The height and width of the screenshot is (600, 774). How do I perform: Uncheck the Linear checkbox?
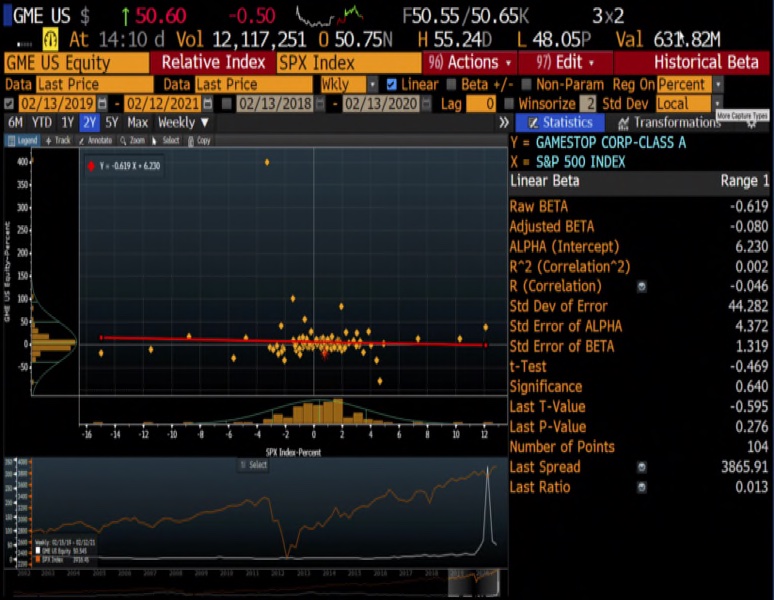coord(392,85)
